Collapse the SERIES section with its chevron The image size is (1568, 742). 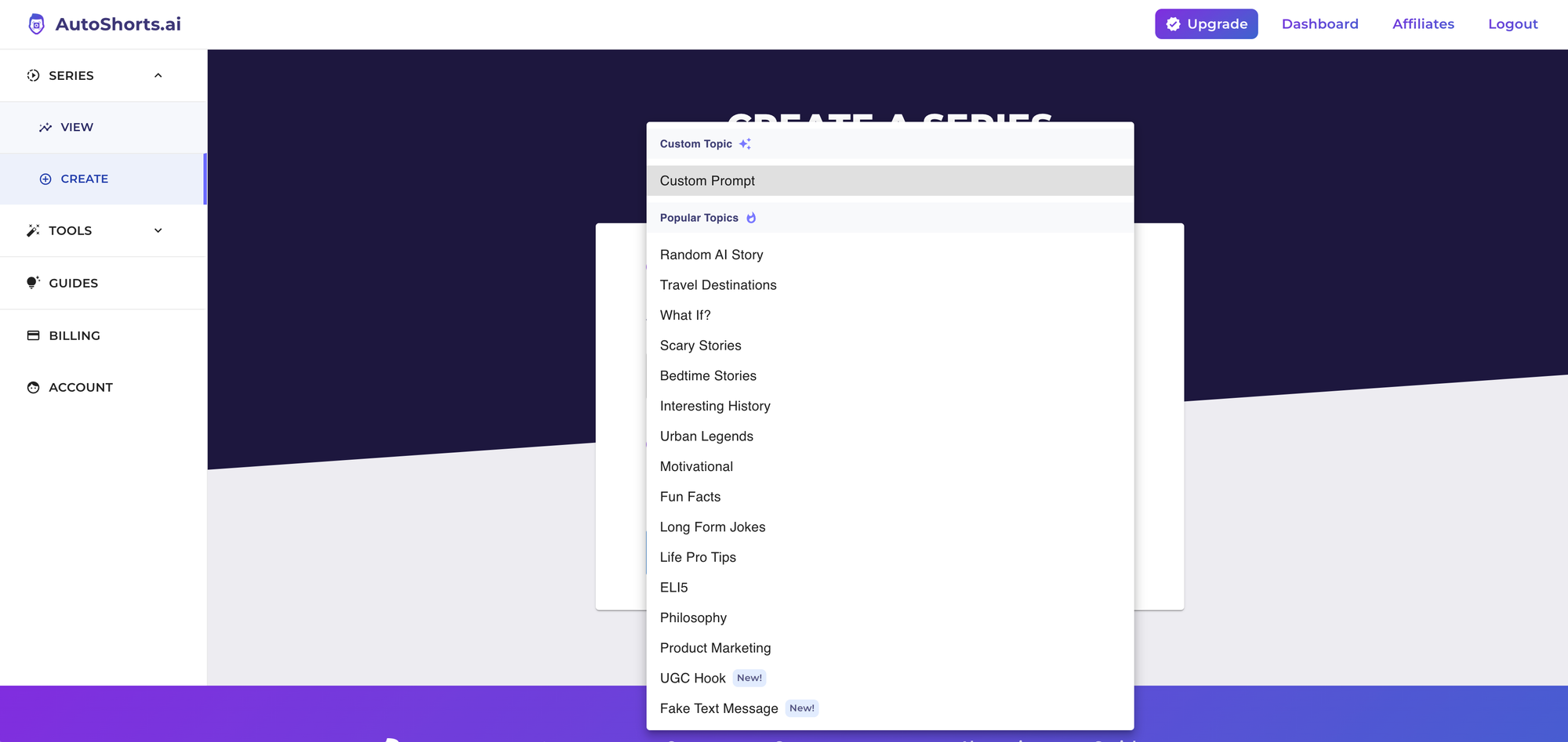[158, 75]
